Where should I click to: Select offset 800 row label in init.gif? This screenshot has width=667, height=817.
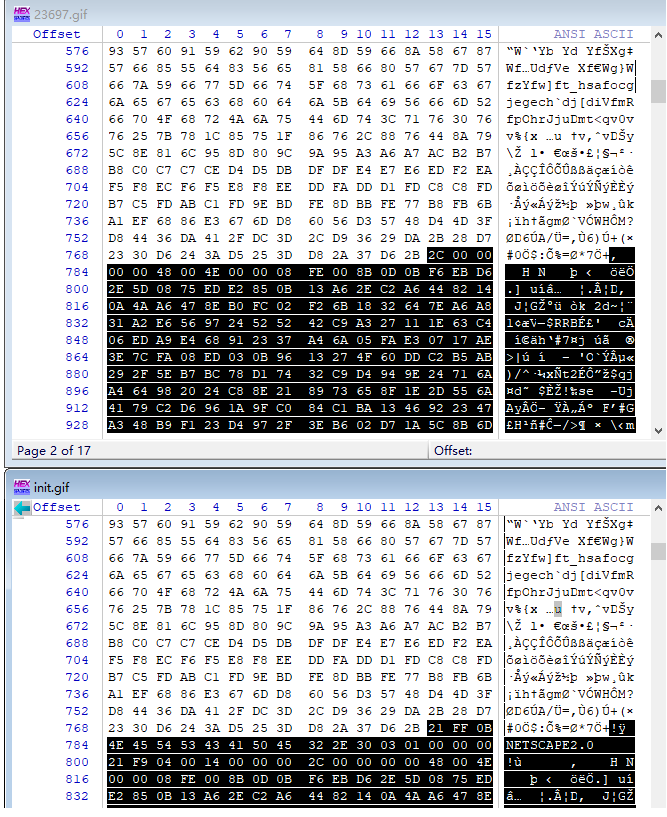(x=77, y=762)
